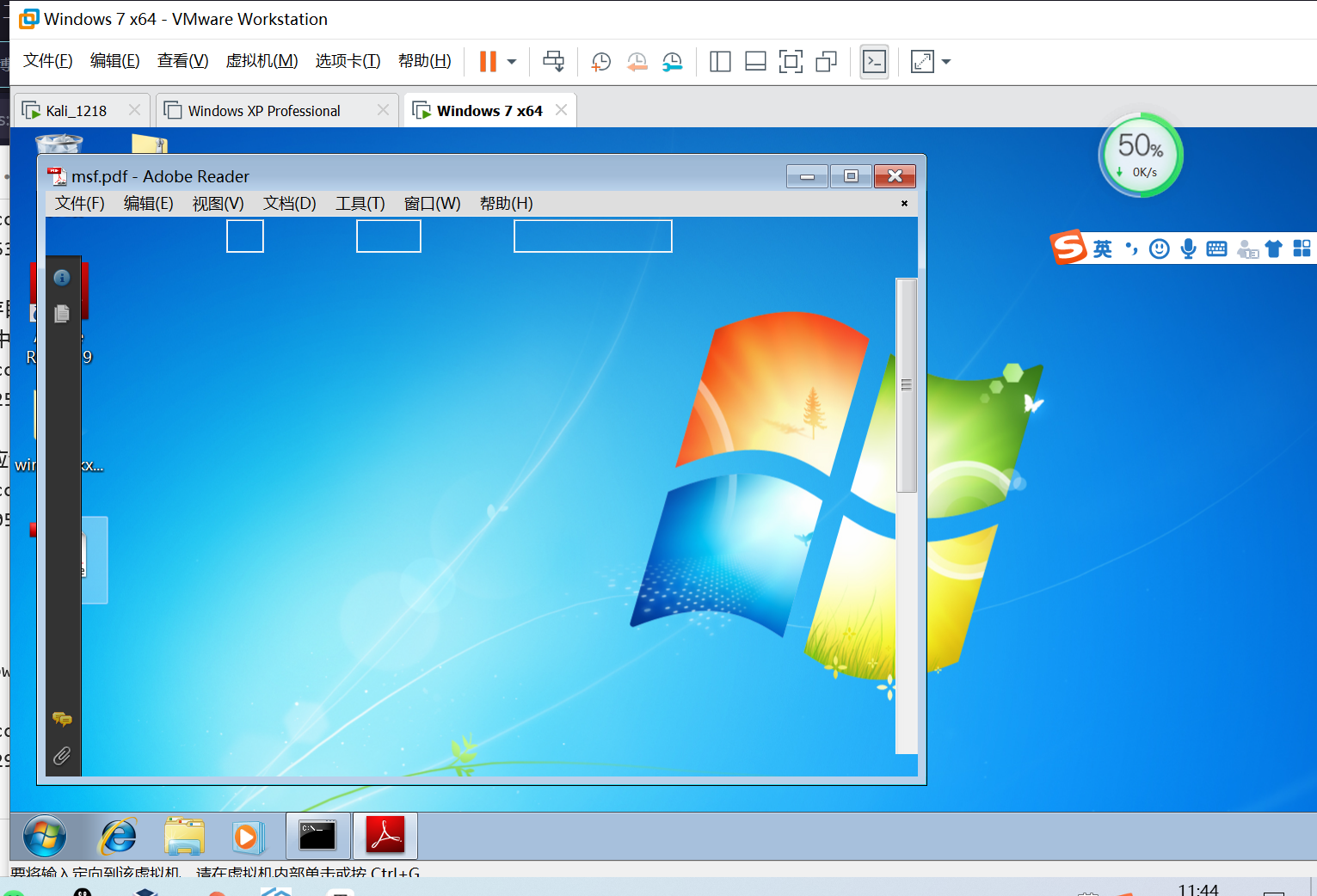Viewport: 1317px width, 896px height.
Task: Open Windows Media Player taskbar icon
Action: click(247, 836)
